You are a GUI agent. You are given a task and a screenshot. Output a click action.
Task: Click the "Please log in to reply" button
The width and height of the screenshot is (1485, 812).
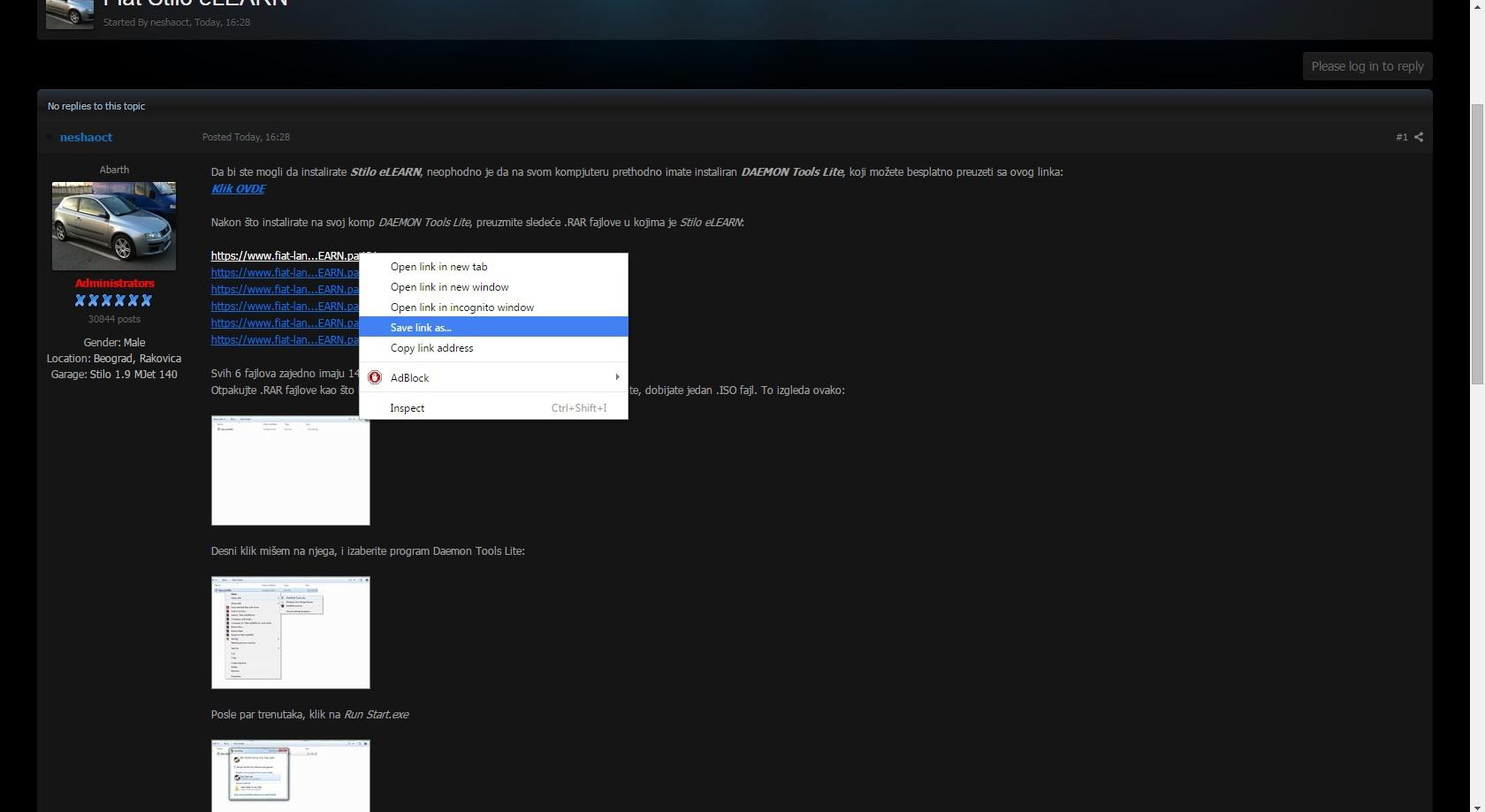coord(1367,66)
